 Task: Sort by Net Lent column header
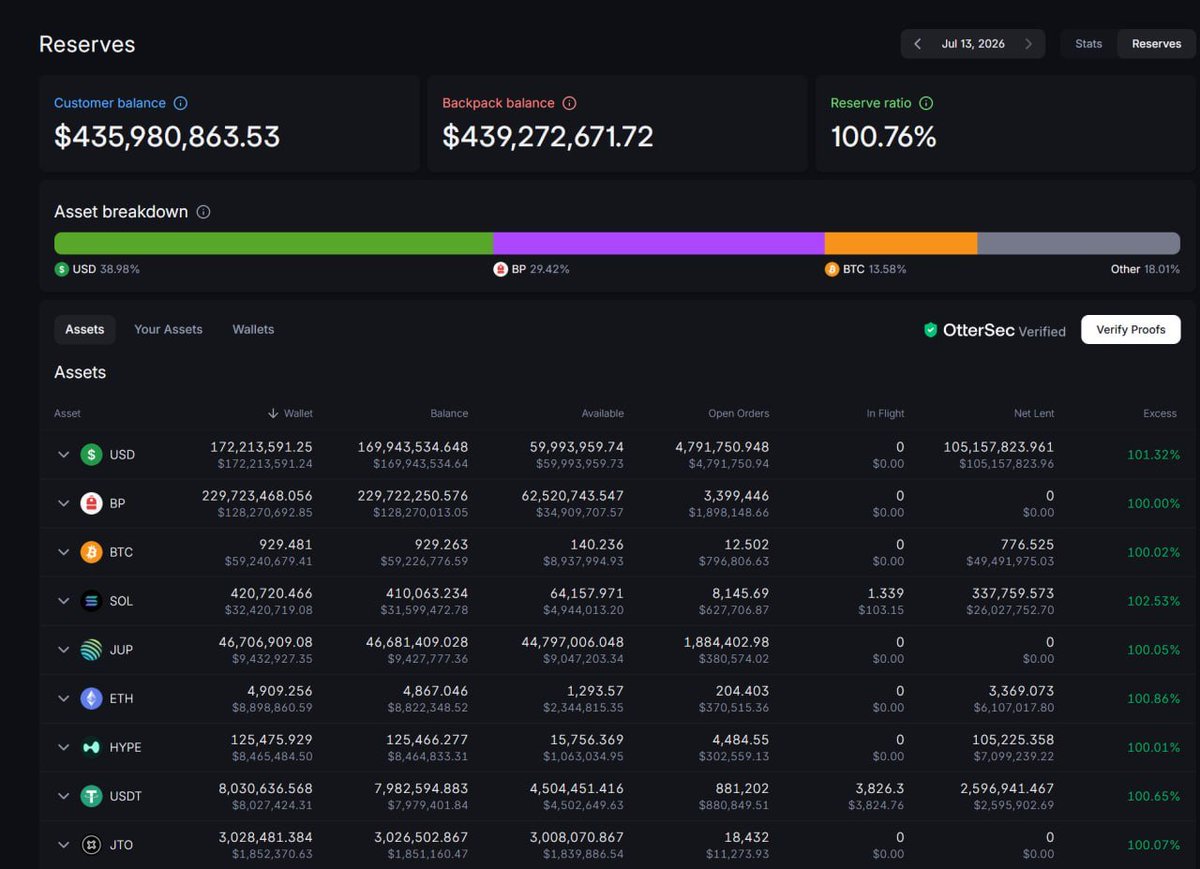(x=1034, y=413)
